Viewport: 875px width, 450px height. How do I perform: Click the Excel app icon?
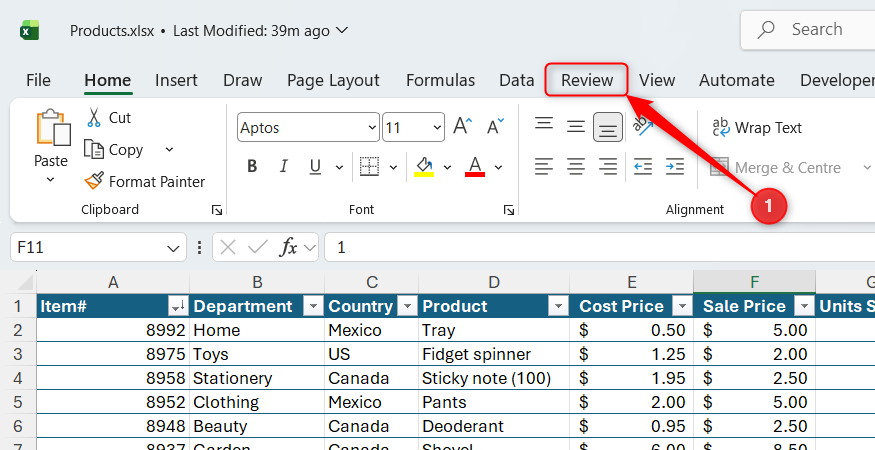(29, 30)
